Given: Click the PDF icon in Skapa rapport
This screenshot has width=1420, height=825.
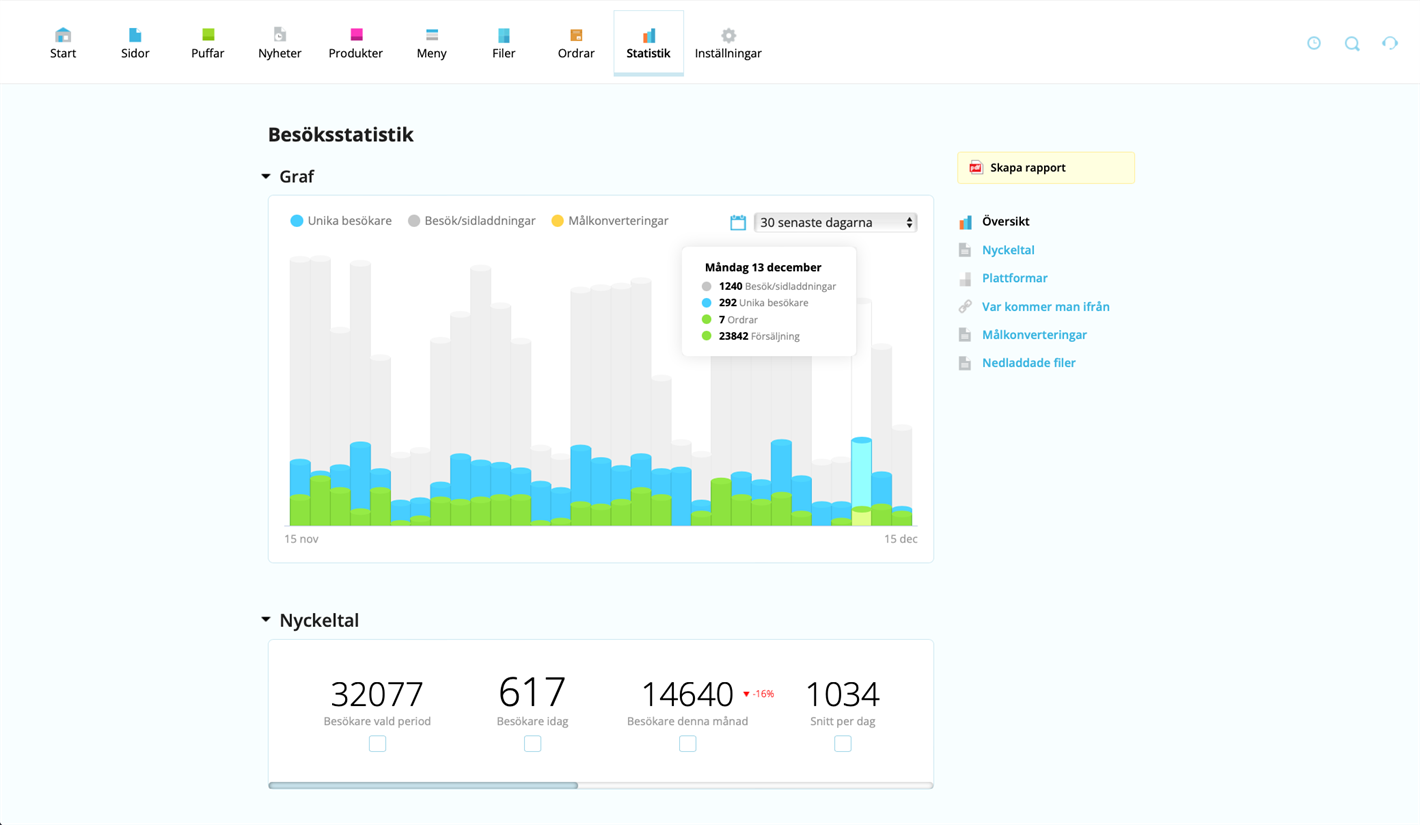Looking at the screenshot, I should [976, 168].
